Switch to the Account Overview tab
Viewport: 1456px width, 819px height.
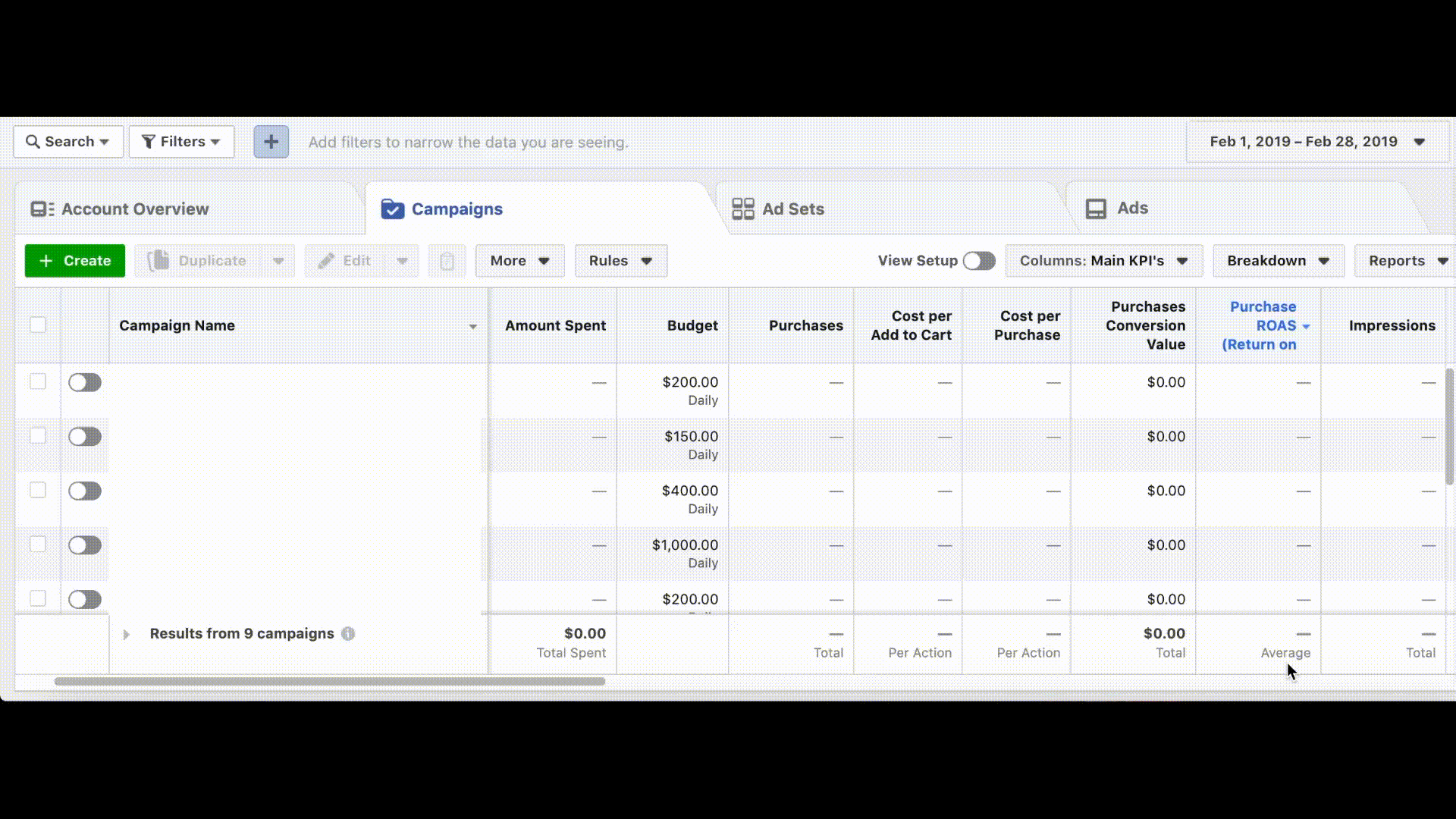click(x=135, y=209)
